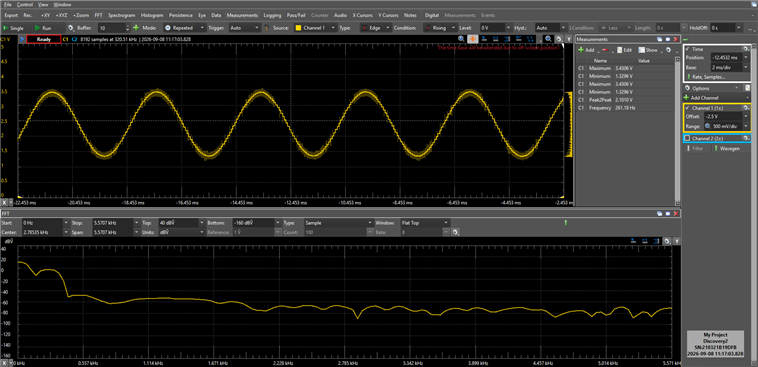Uncheck the Channel 1 checkbox
The width and height of the screenshot is (758, 367).
pos(687,108)
